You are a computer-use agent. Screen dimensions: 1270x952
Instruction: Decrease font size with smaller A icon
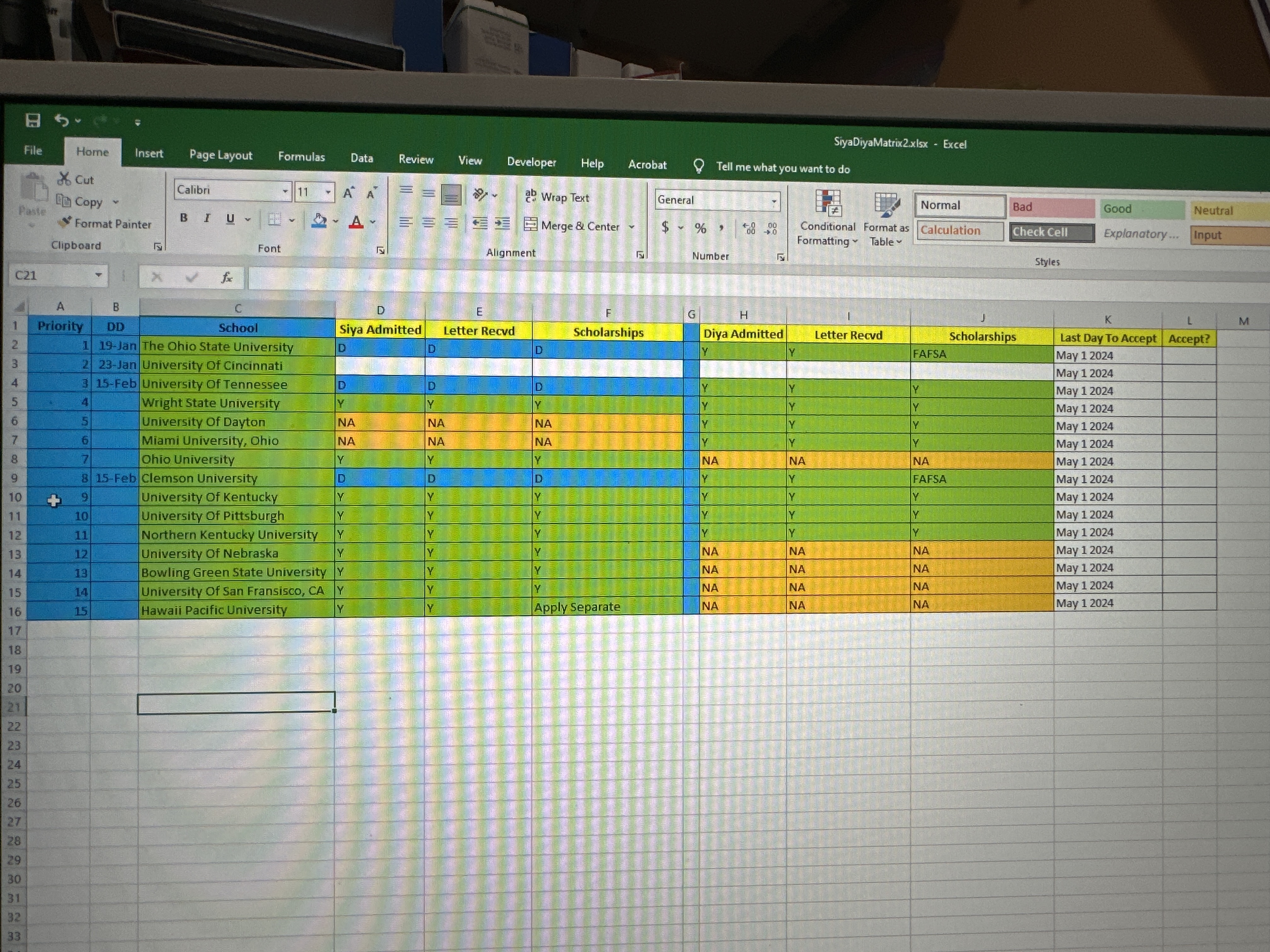(371, 193)
